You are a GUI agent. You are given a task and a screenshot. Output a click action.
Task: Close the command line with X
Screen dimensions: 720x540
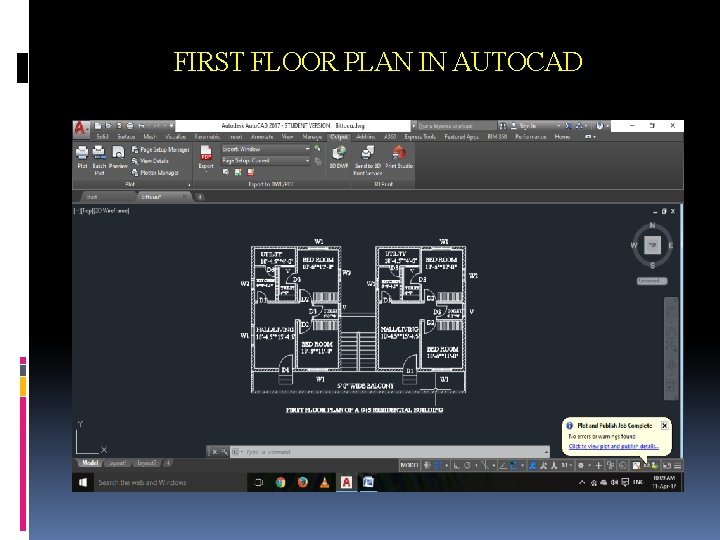point(214,452)
